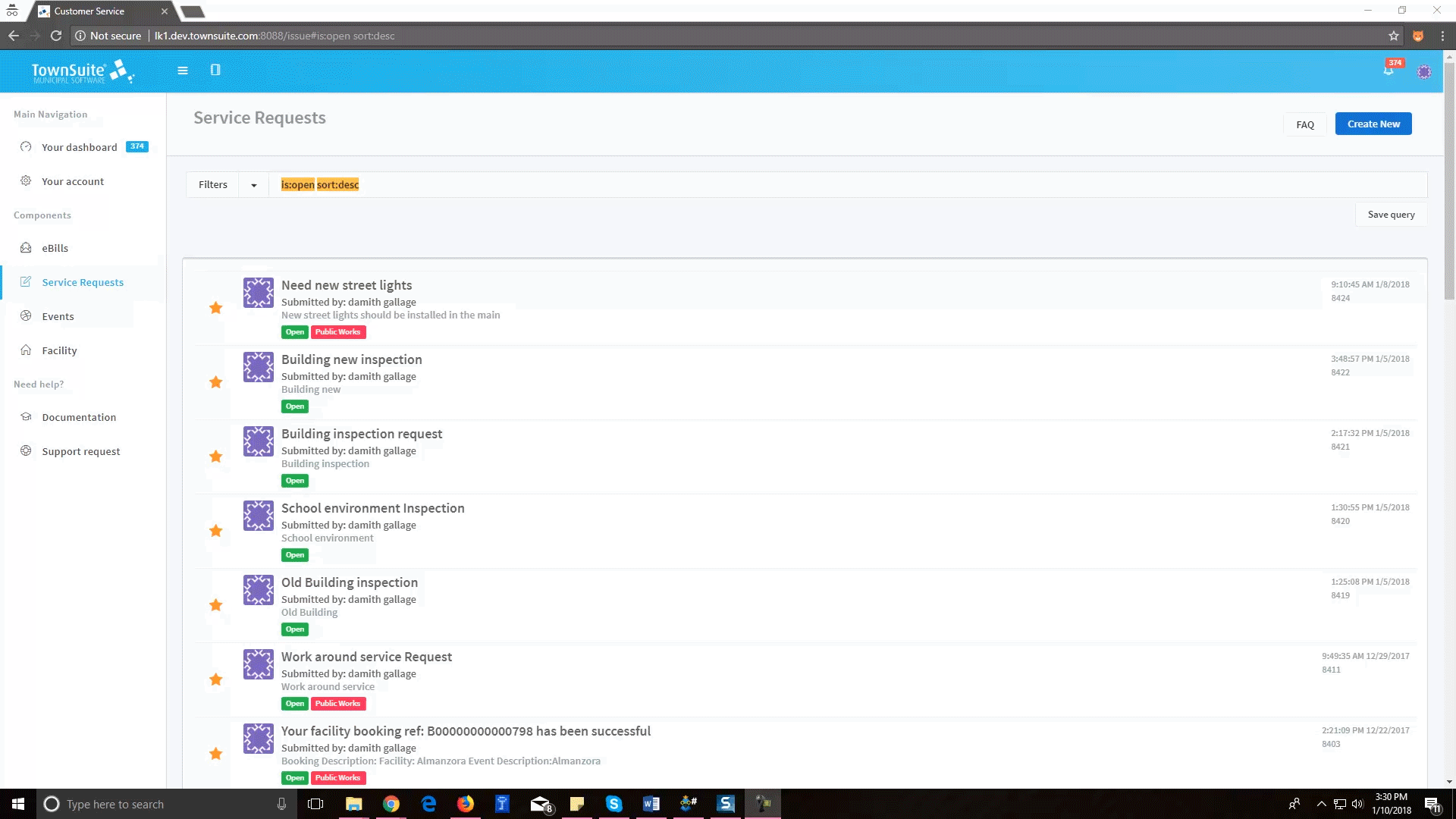Unstar the School environment Inspection request

tap(216, 531)
